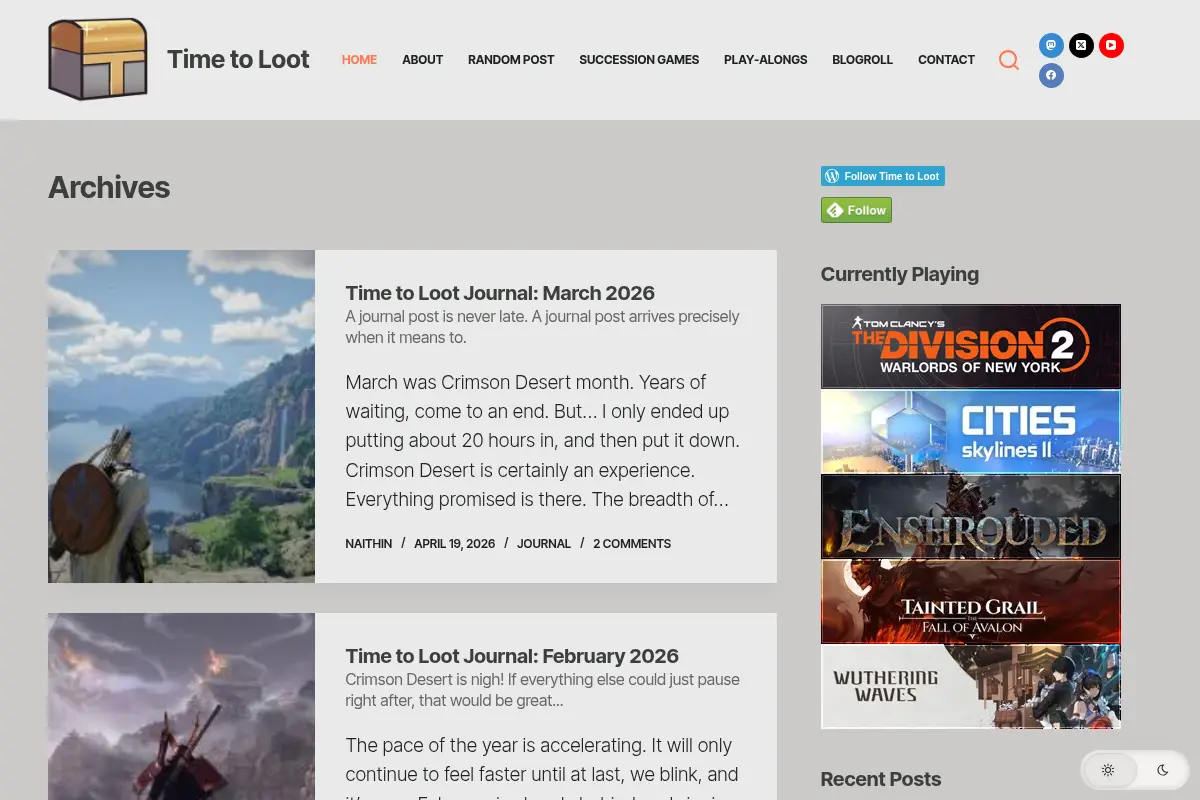Click the treasure chest site logo
Screen dimensions: 1200x800
98,59
